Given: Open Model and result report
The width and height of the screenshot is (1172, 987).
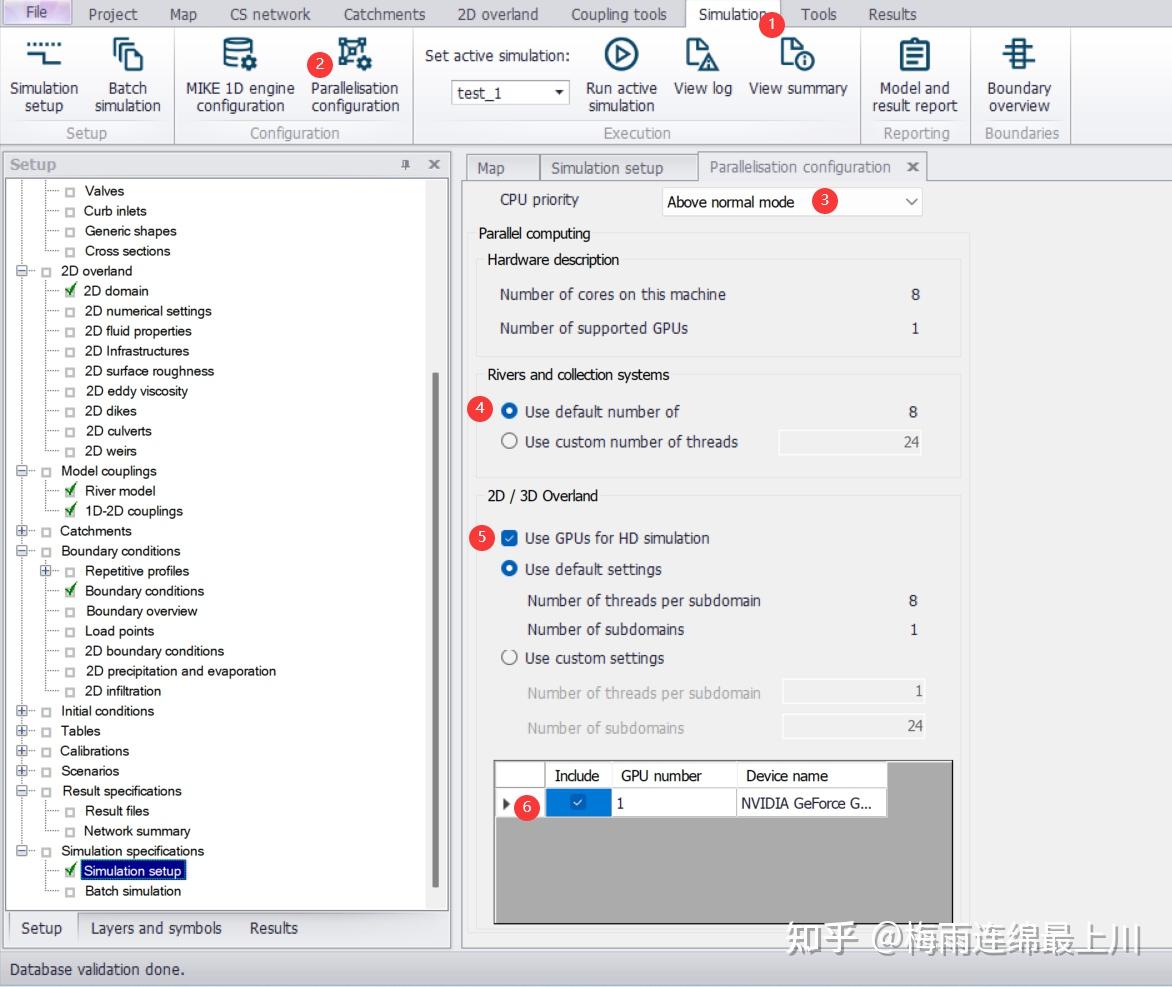Looking at the screenshot, I should click(914, 75).
